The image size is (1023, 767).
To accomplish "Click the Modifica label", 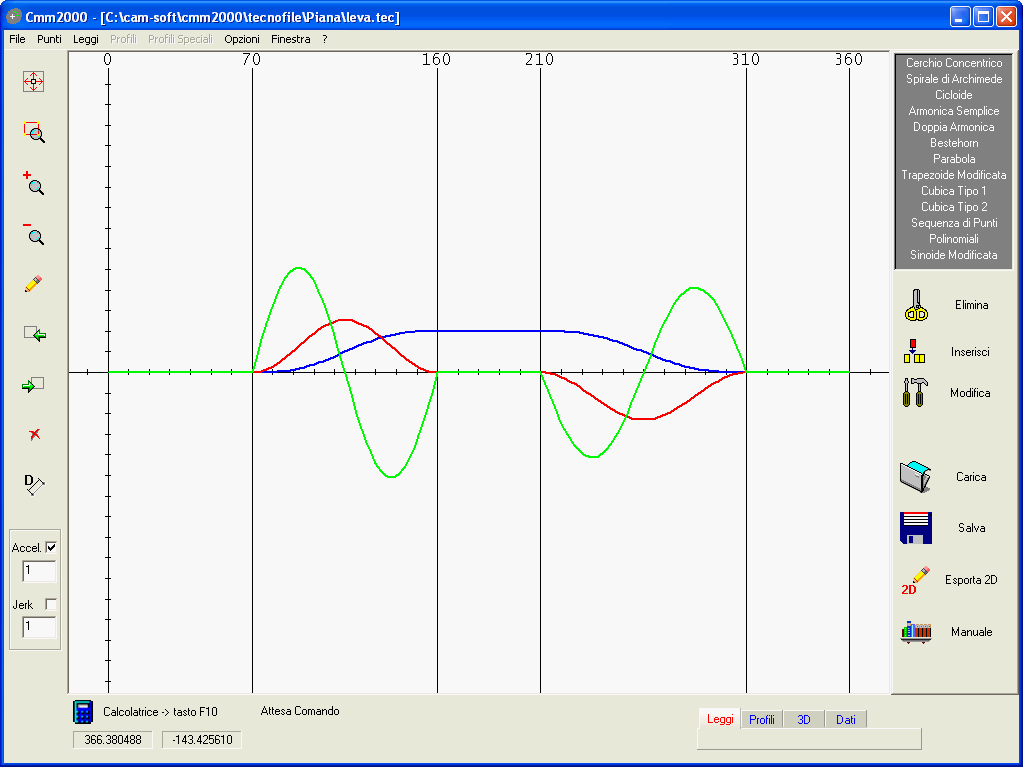I will coord(970,393).
